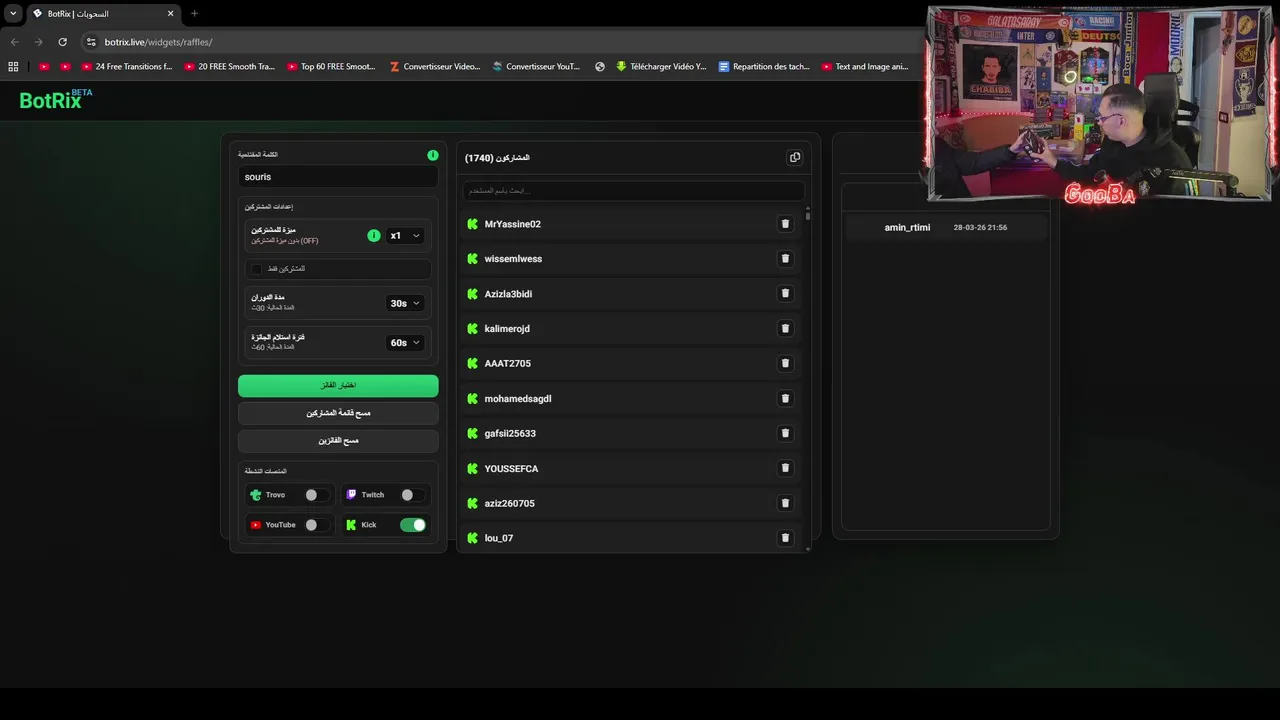Close the BotRix browser tab

[170, 13]
